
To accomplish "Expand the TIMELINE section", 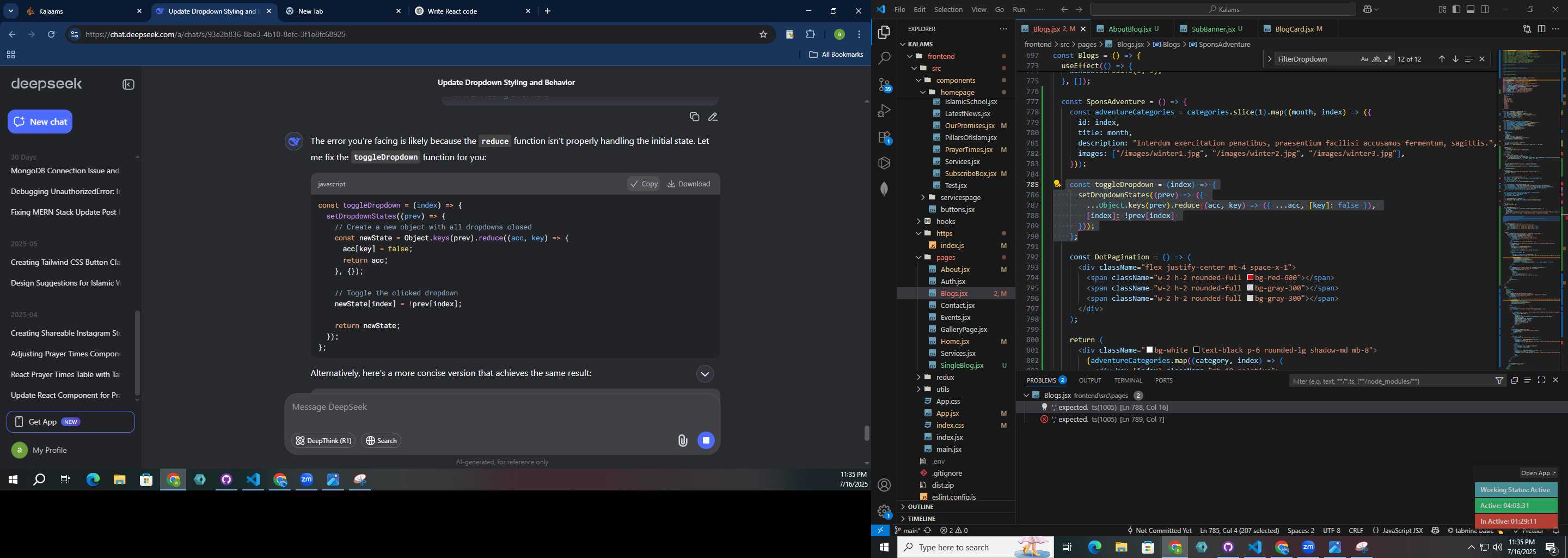I will tap(956, 519).
